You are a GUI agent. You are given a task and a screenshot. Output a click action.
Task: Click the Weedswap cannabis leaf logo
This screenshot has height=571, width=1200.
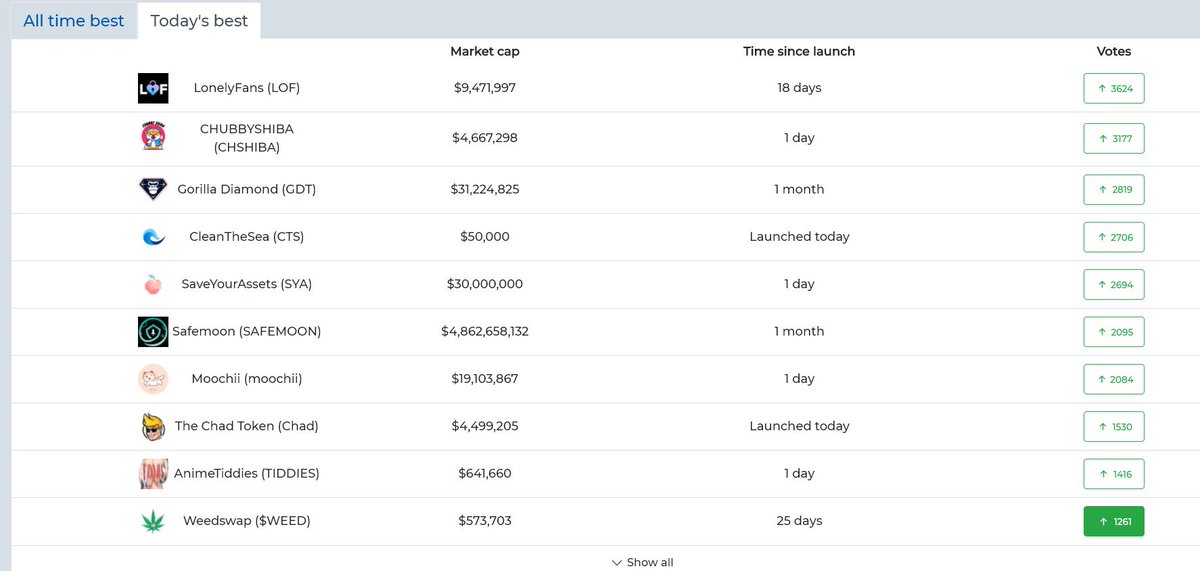pyautogui.click(x=153, y=521)
